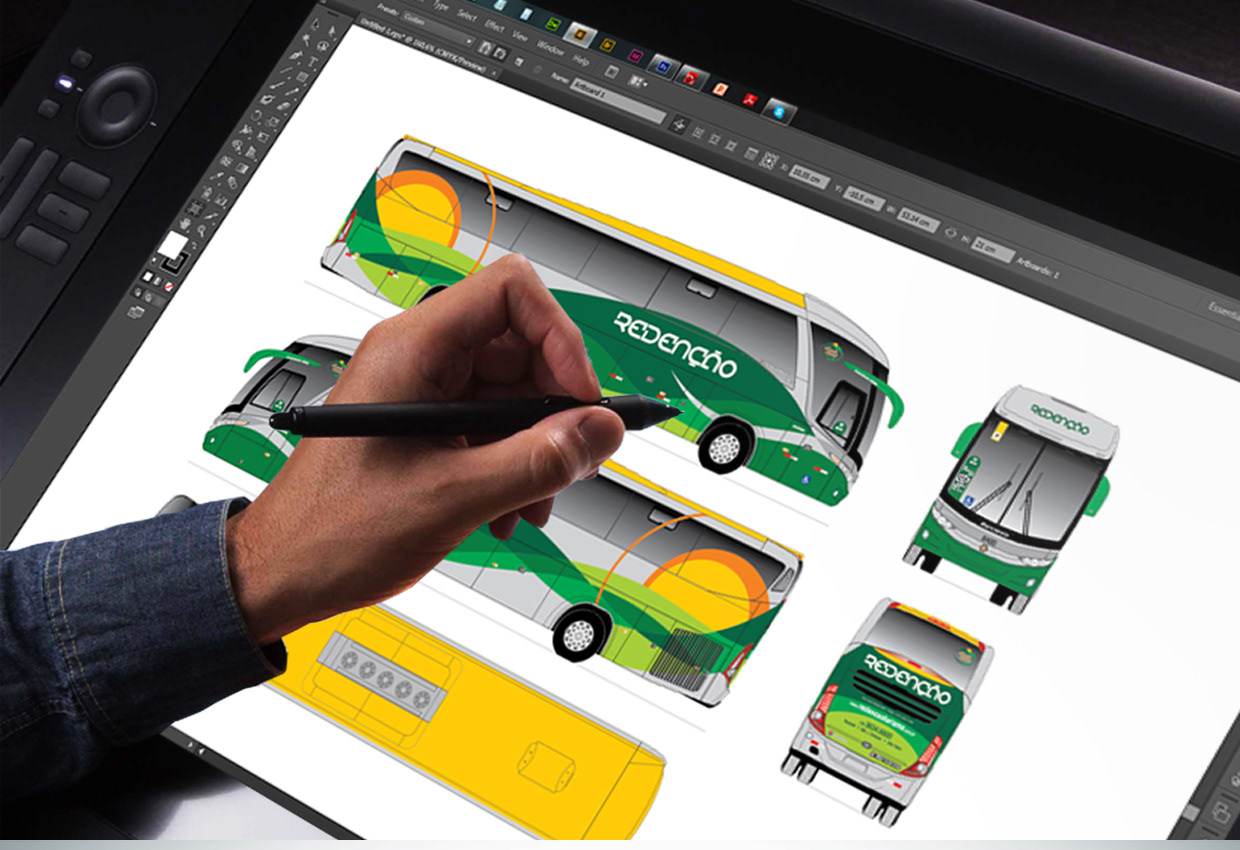Select the Direct Selection tool

click(x=333, y=32)
